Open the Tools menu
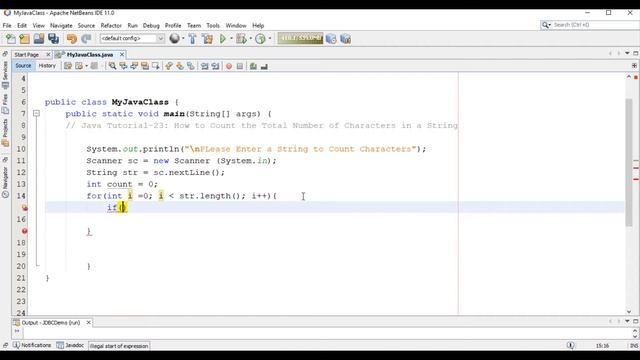 [x=213, y=25]
